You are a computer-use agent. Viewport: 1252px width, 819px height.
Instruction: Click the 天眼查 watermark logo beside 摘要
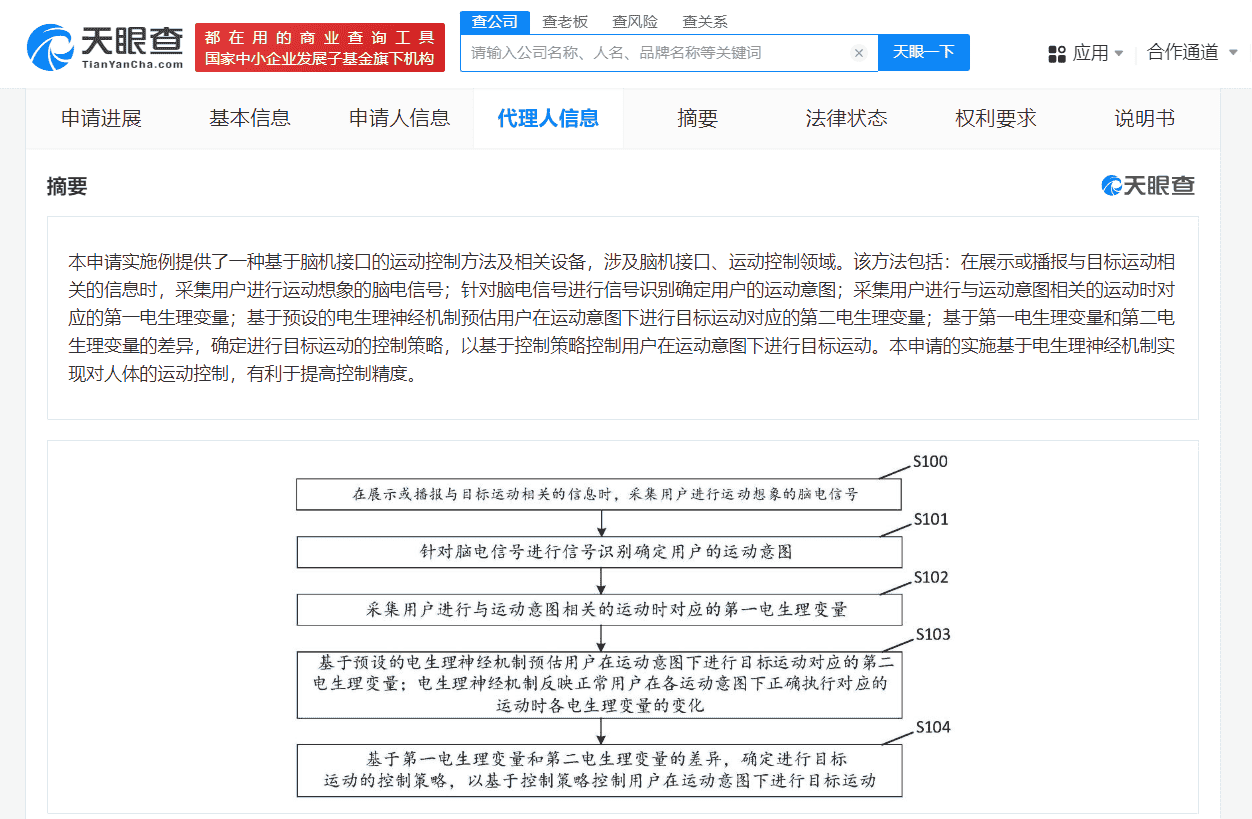tap(1148, 186)
